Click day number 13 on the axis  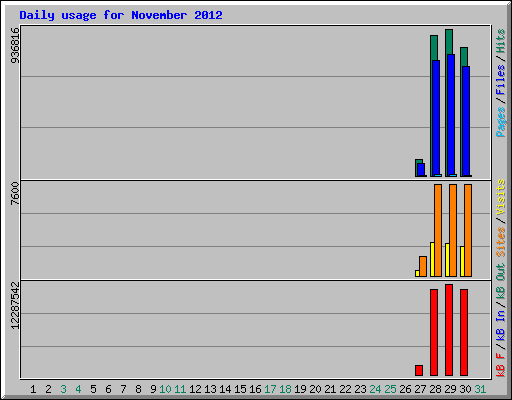click(210, 389)
